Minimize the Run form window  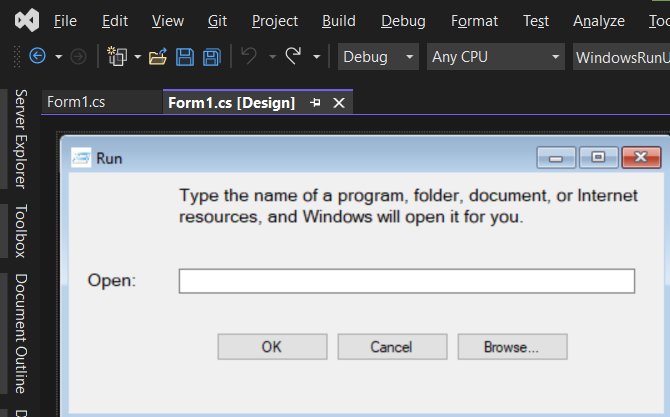[x=556, y=157]
